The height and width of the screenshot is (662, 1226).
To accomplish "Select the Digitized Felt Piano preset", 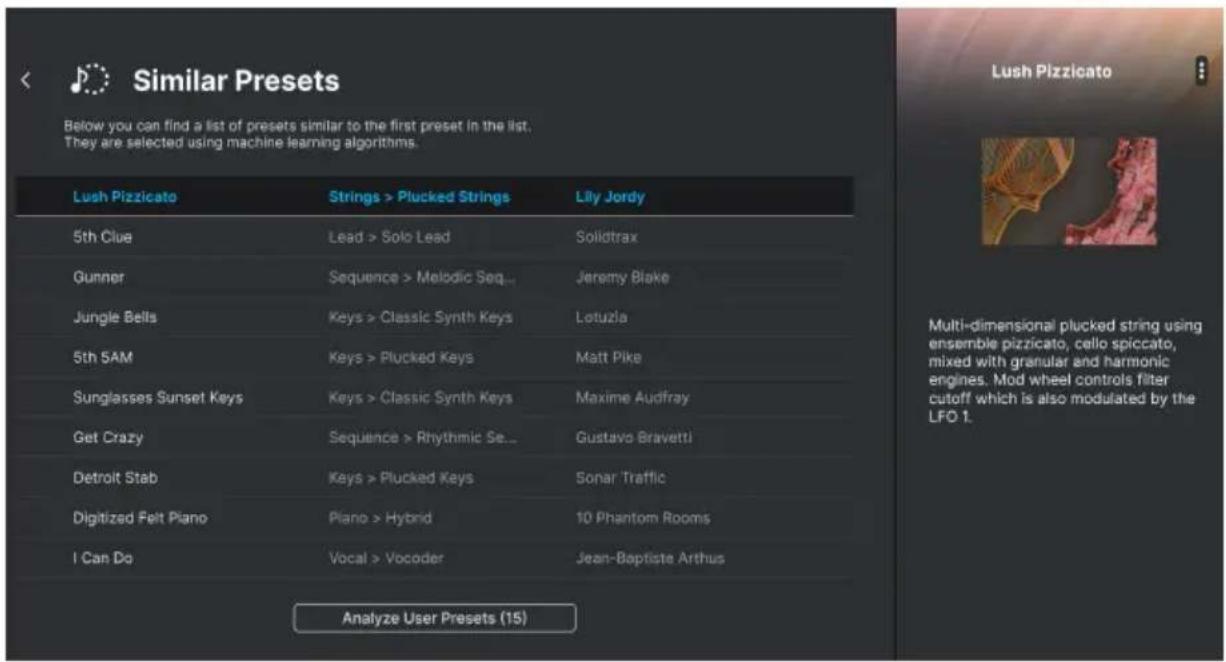I will [x=435, y=518].
